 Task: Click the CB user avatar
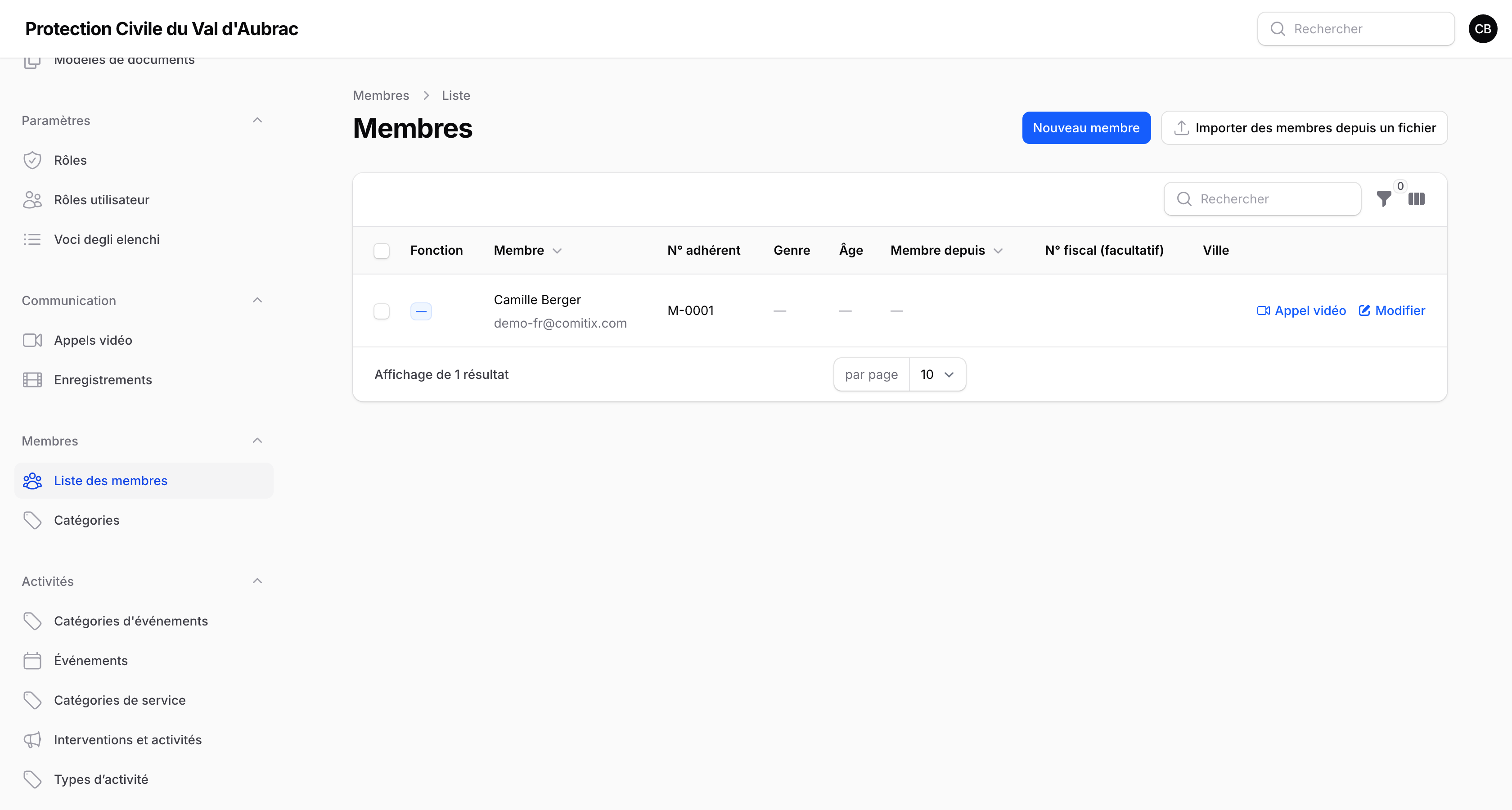tap(1483, 29)
